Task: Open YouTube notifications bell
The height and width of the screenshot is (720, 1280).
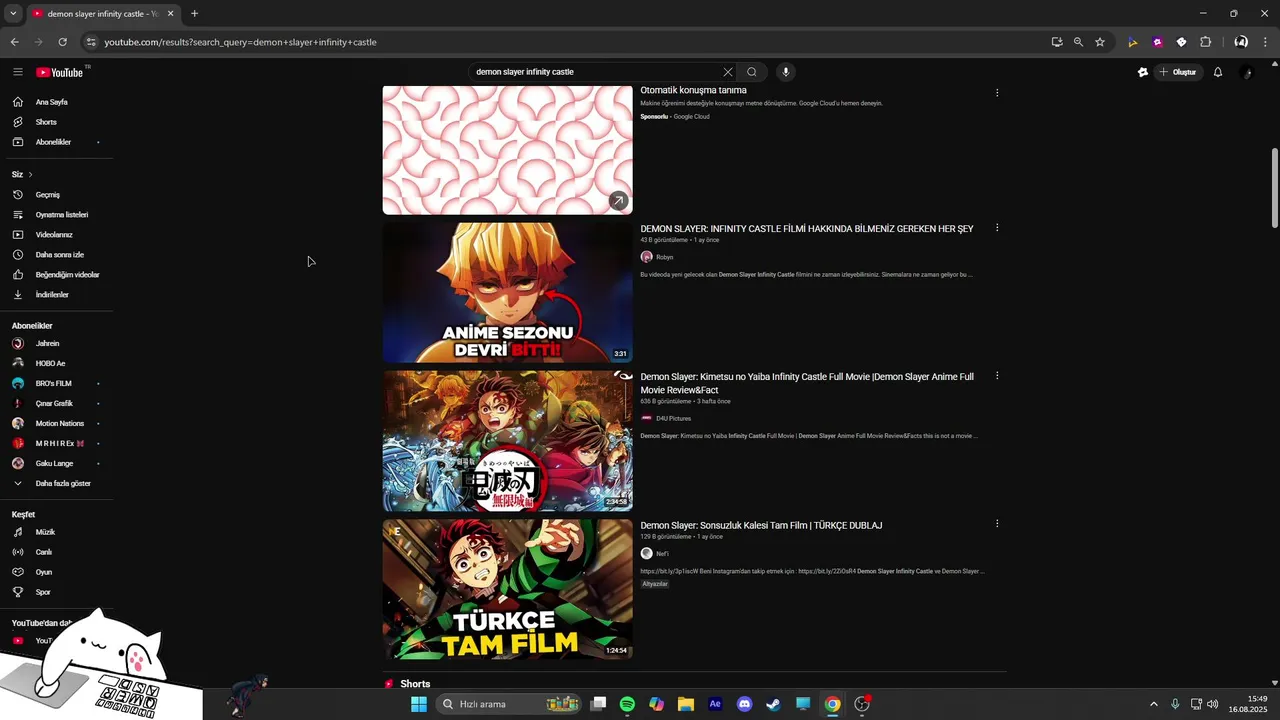Action: (x=1218, y=72)
